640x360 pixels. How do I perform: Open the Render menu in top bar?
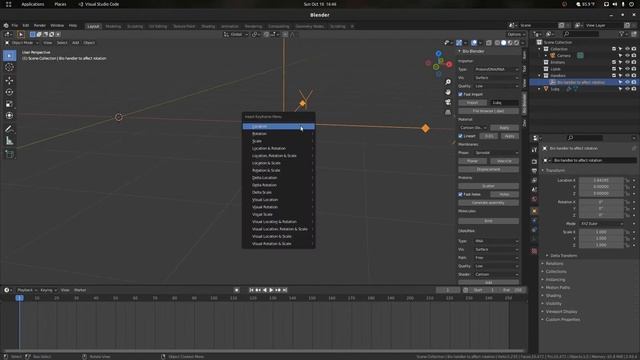tap(40, 25)
